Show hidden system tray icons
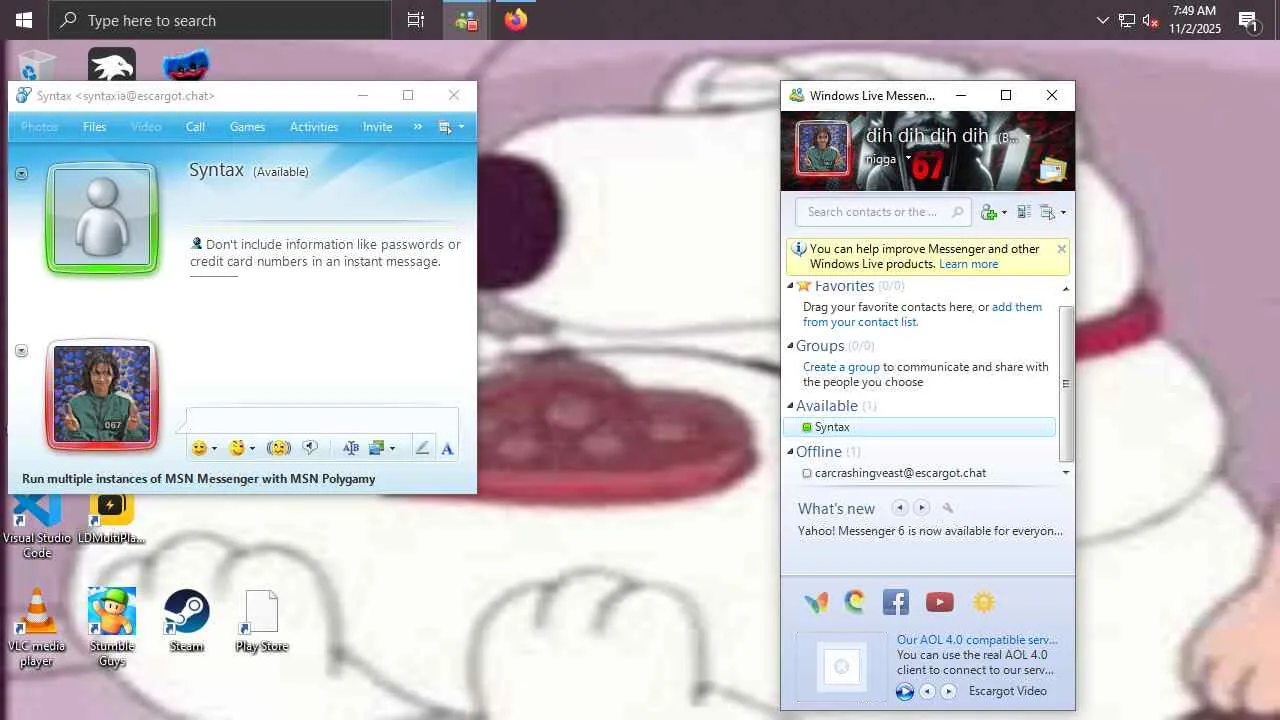The width and height of the screenshot is (1280, 720). pos(1102,20)
